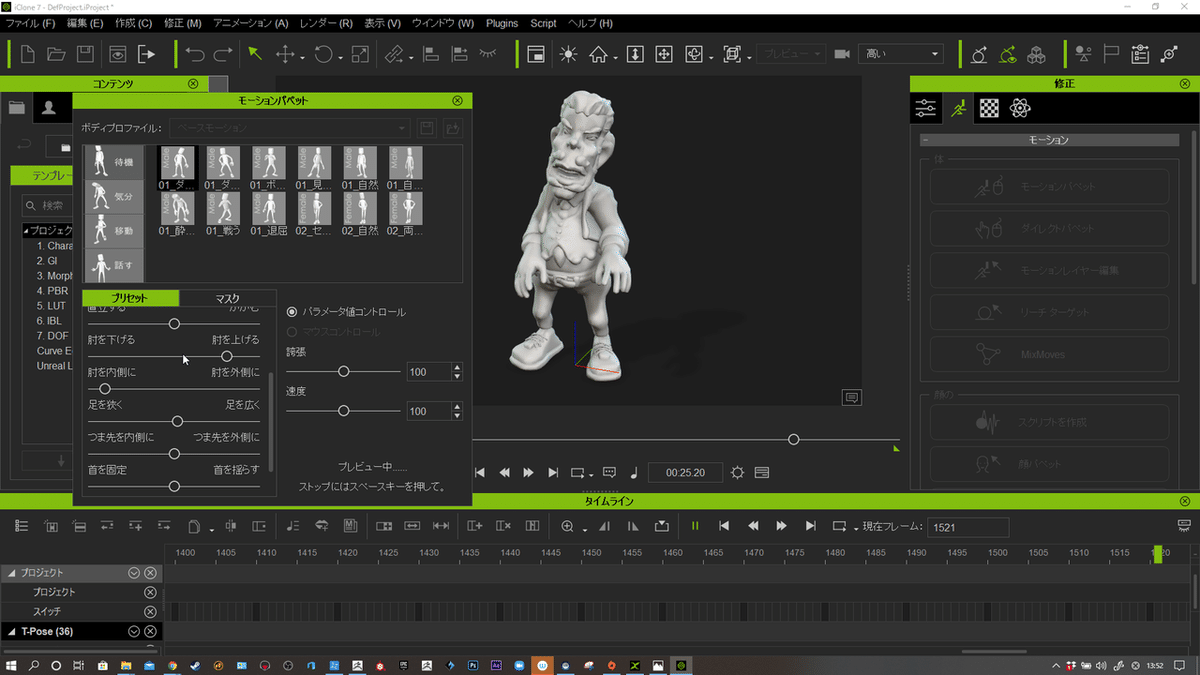The image size is (1200, 675).
Task: Click the collapse square before the モーション header
Action: (x=925, y=140)
